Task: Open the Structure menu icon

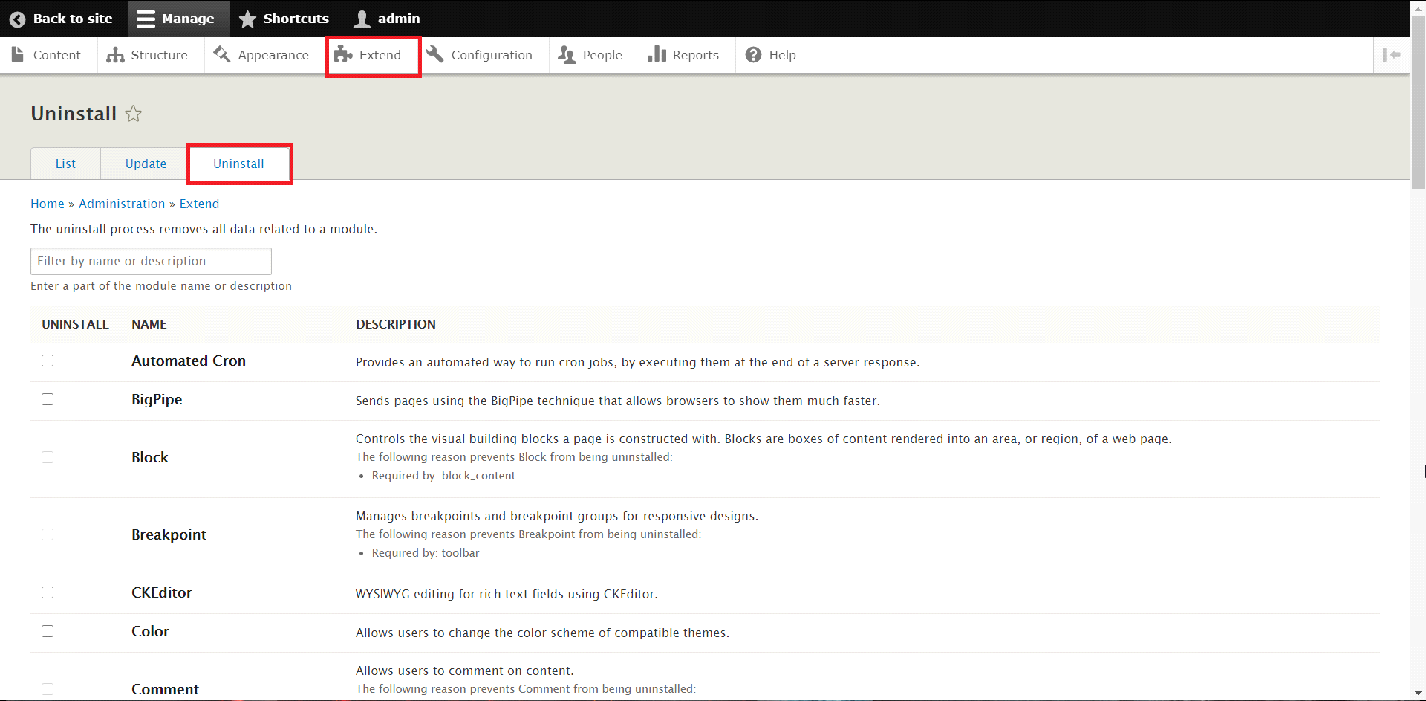Action: click(x=115, y=55)
